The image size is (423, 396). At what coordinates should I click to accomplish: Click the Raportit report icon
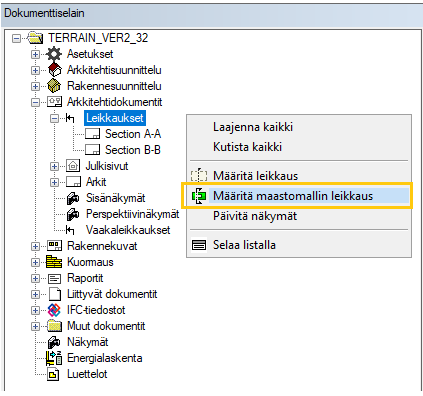54,278
